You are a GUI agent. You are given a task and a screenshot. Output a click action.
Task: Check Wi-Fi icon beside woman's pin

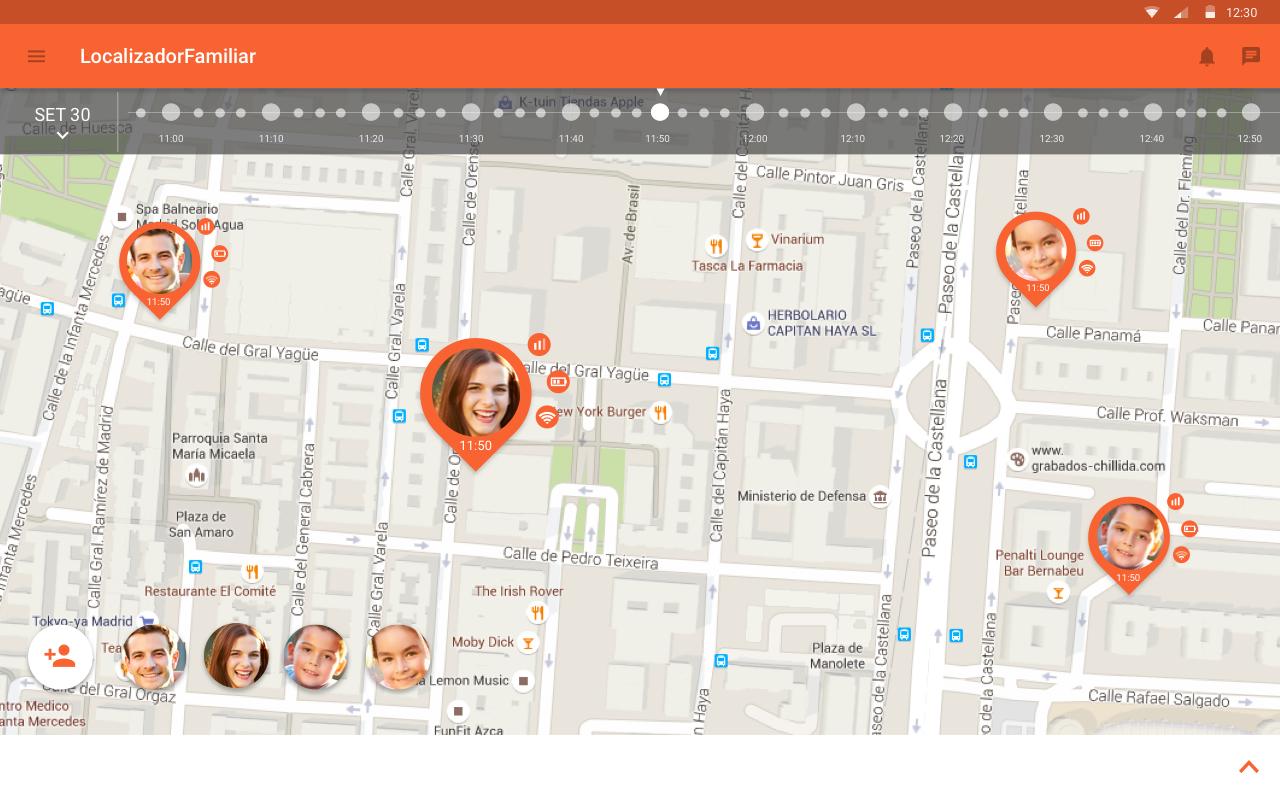[x=546, y=417]
